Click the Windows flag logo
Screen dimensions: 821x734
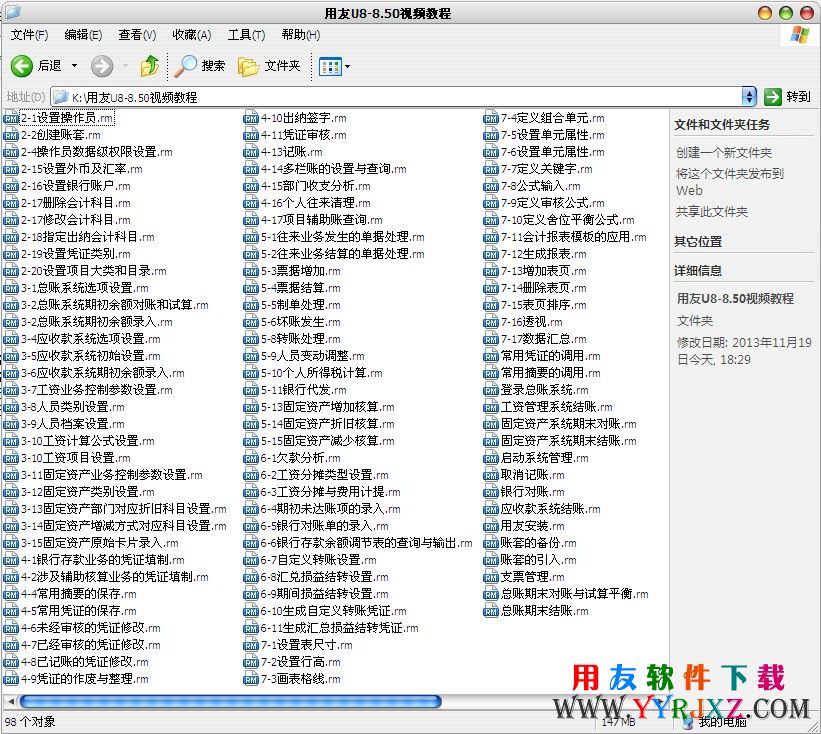[x=800, y=35]
